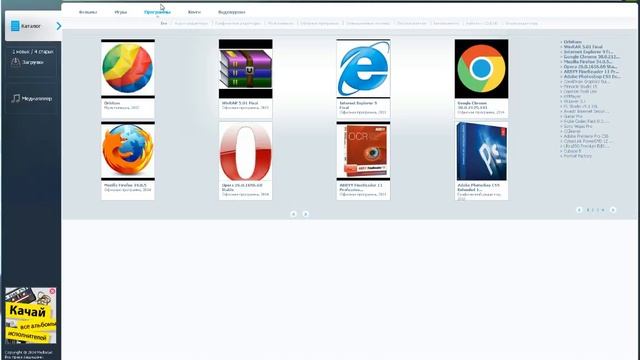This screenshot has height=360, width=640.
Task: Select the Все subcategory filter
Action: click(x=164, y=23)
